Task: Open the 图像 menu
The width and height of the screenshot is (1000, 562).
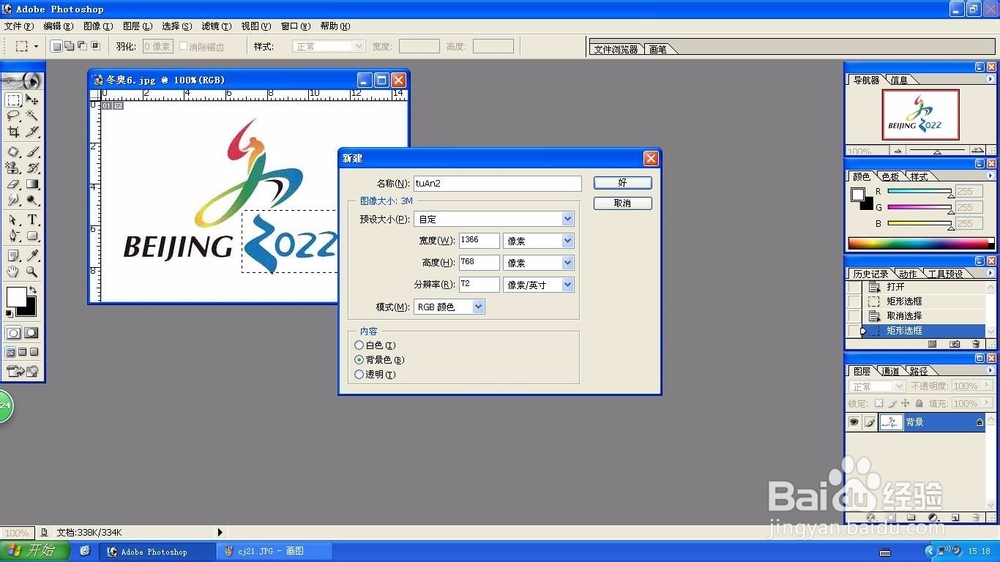Action: coord(98,26)
